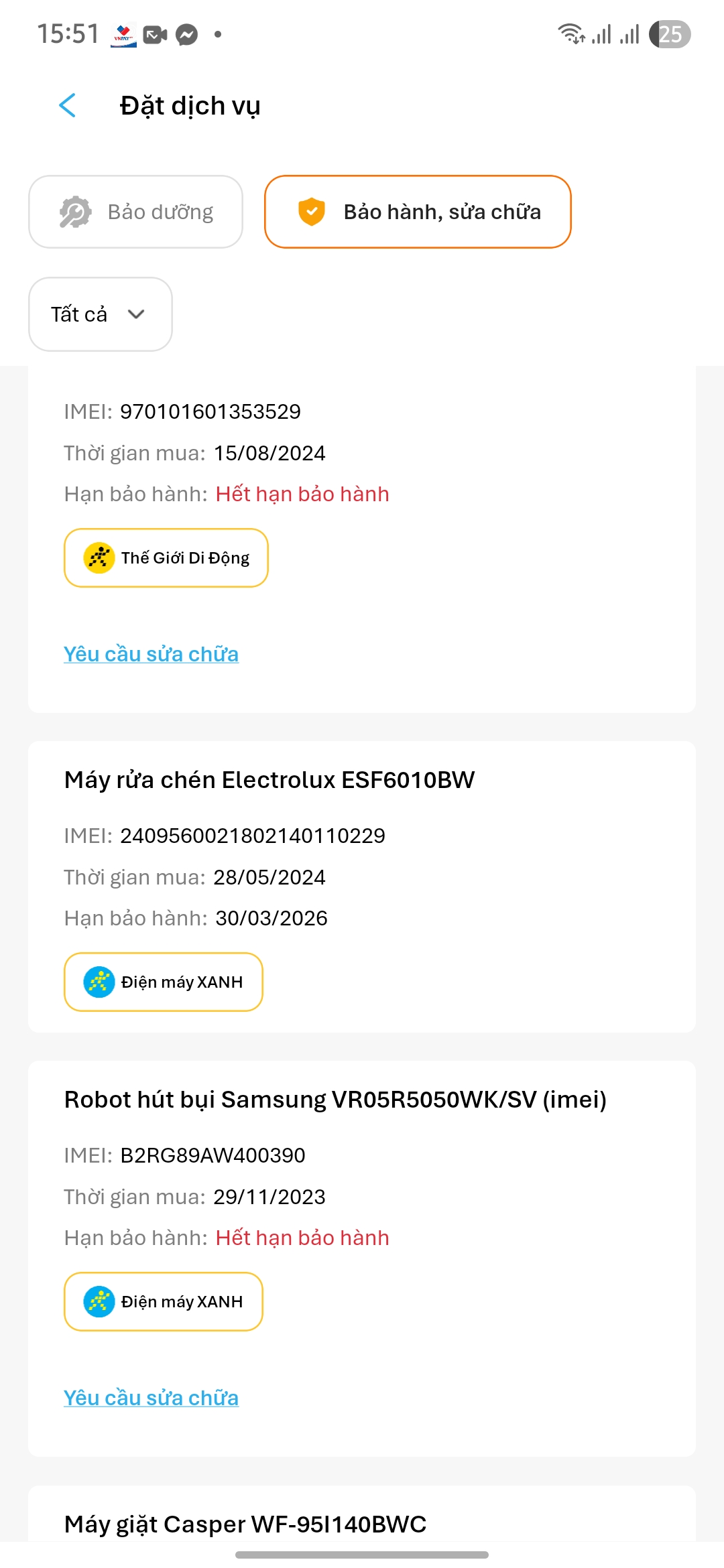Image resolution: width=724 pixels, height=1568 pixels.
Task: Request repair for the expired 15/08/2024 item
Action: [151, 654]
